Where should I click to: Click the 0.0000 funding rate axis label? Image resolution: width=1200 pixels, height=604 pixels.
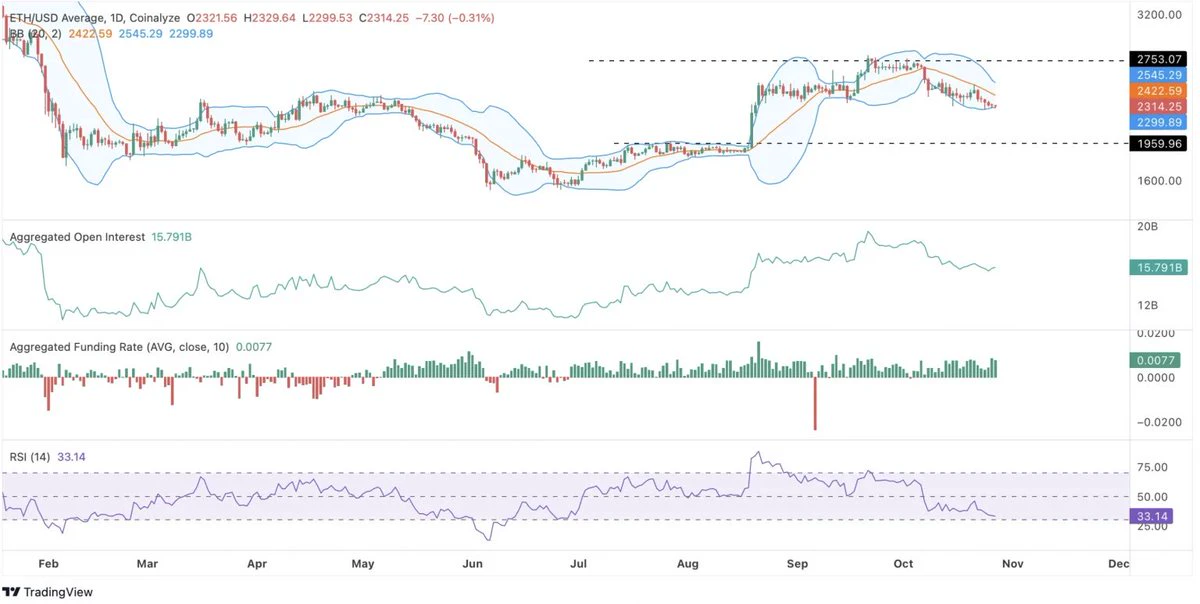point(1156,378)
